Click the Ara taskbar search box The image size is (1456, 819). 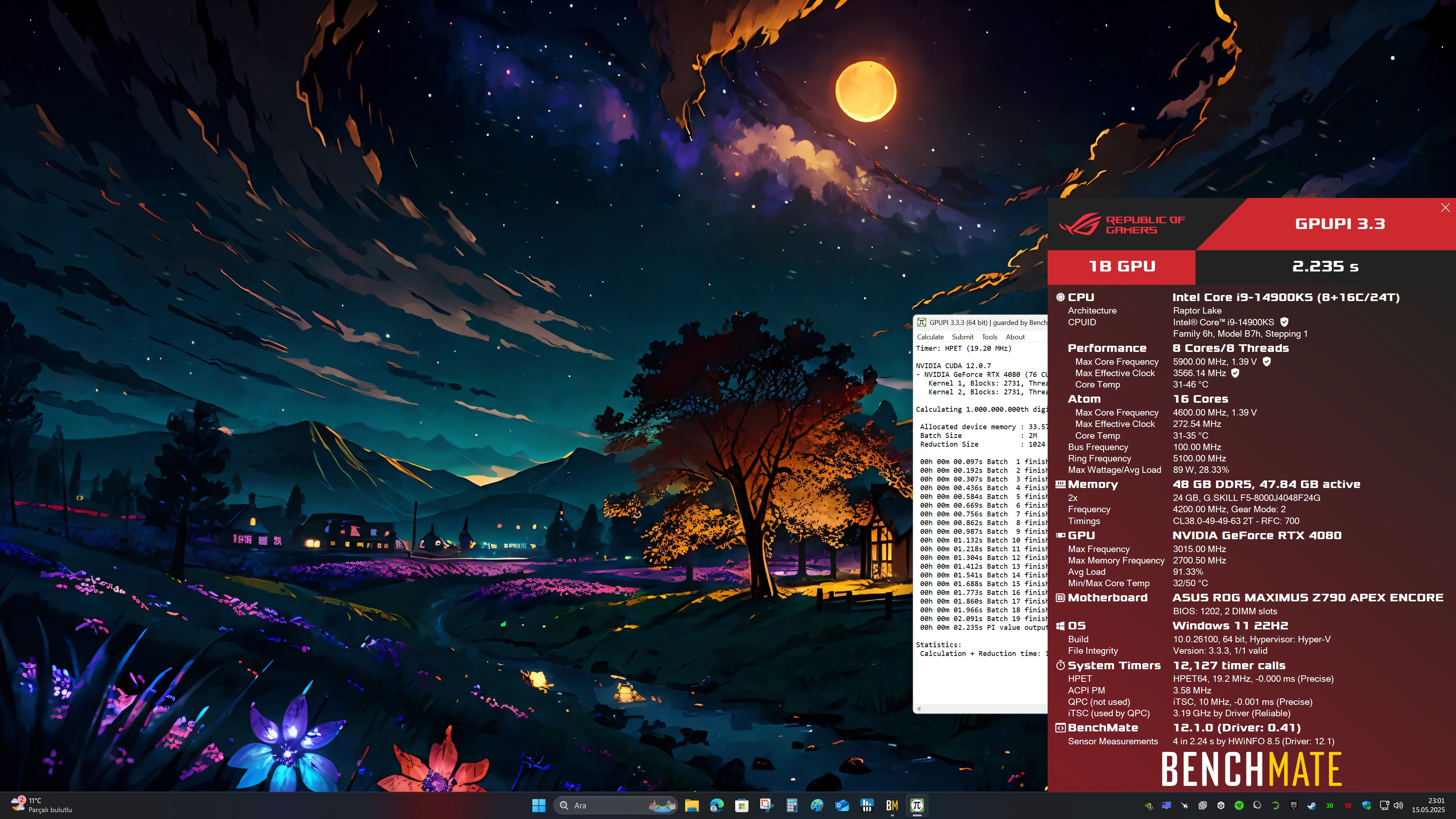click(615, 805)
